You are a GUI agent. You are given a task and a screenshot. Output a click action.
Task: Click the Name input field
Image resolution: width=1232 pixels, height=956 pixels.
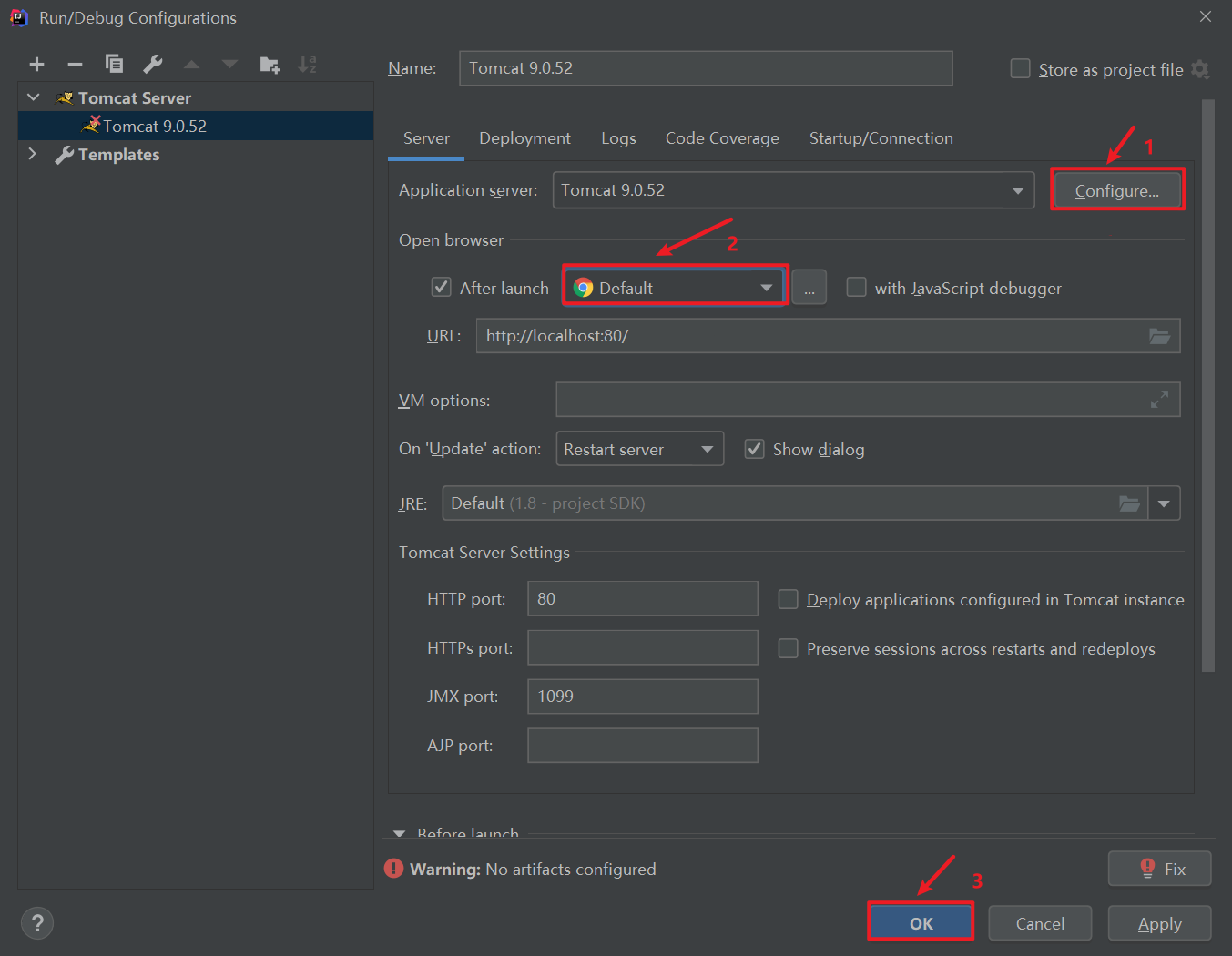tap(706, 68)
